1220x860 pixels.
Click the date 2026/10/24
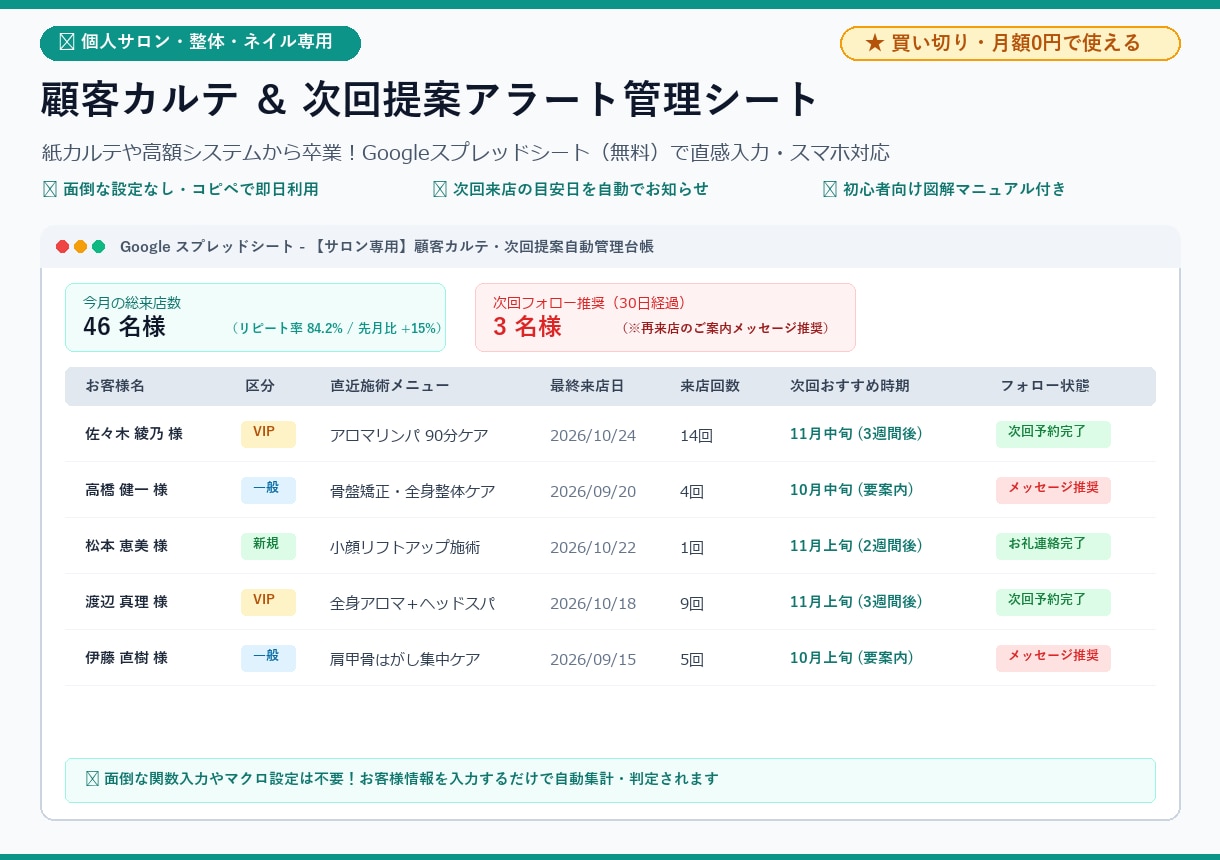click(x=593, y=436)
